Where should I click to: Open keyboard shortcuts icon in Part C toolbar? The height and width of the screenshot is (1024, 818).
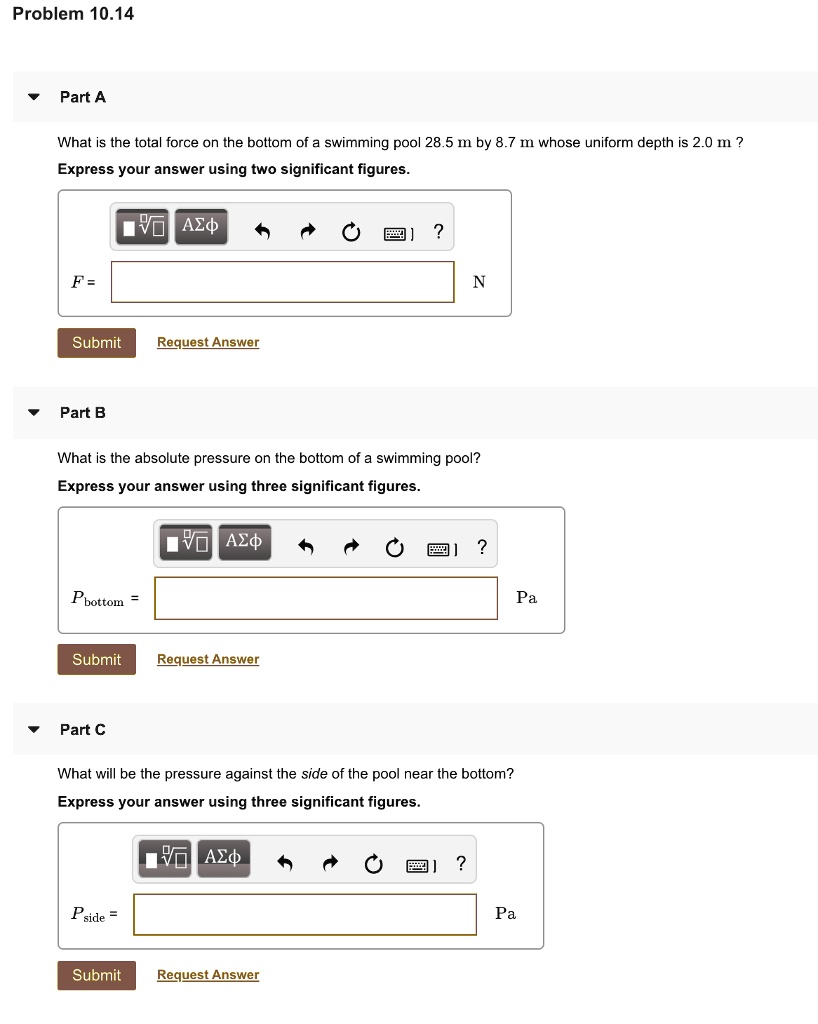point(417,864)
